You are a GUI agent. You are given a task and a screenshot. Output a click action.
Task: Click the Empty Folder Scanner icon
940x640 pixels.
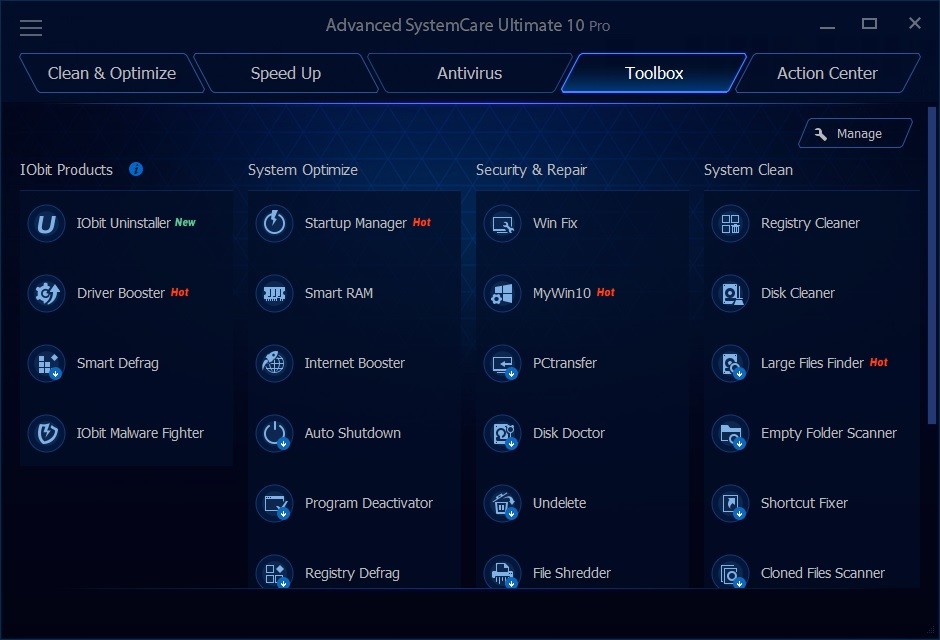730,433
